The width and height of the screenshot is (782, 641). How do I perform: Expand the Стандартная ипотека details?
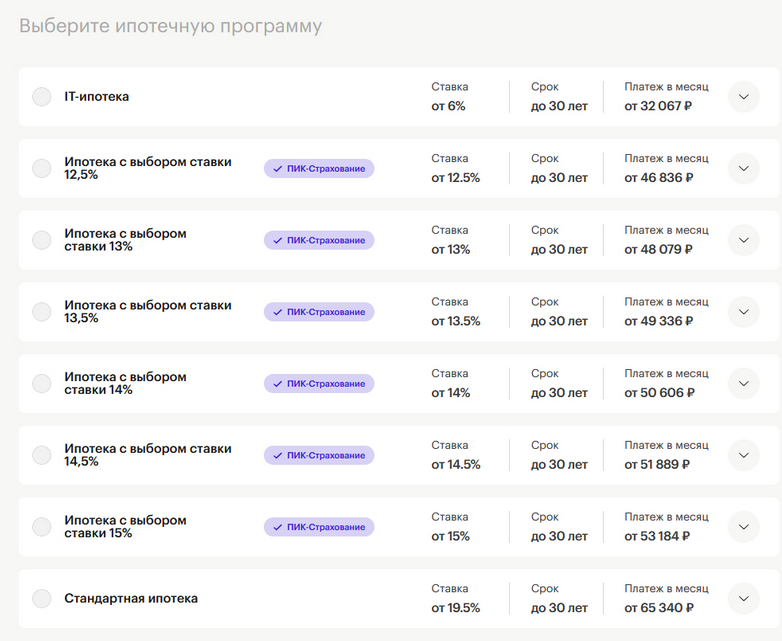[743, 599]
